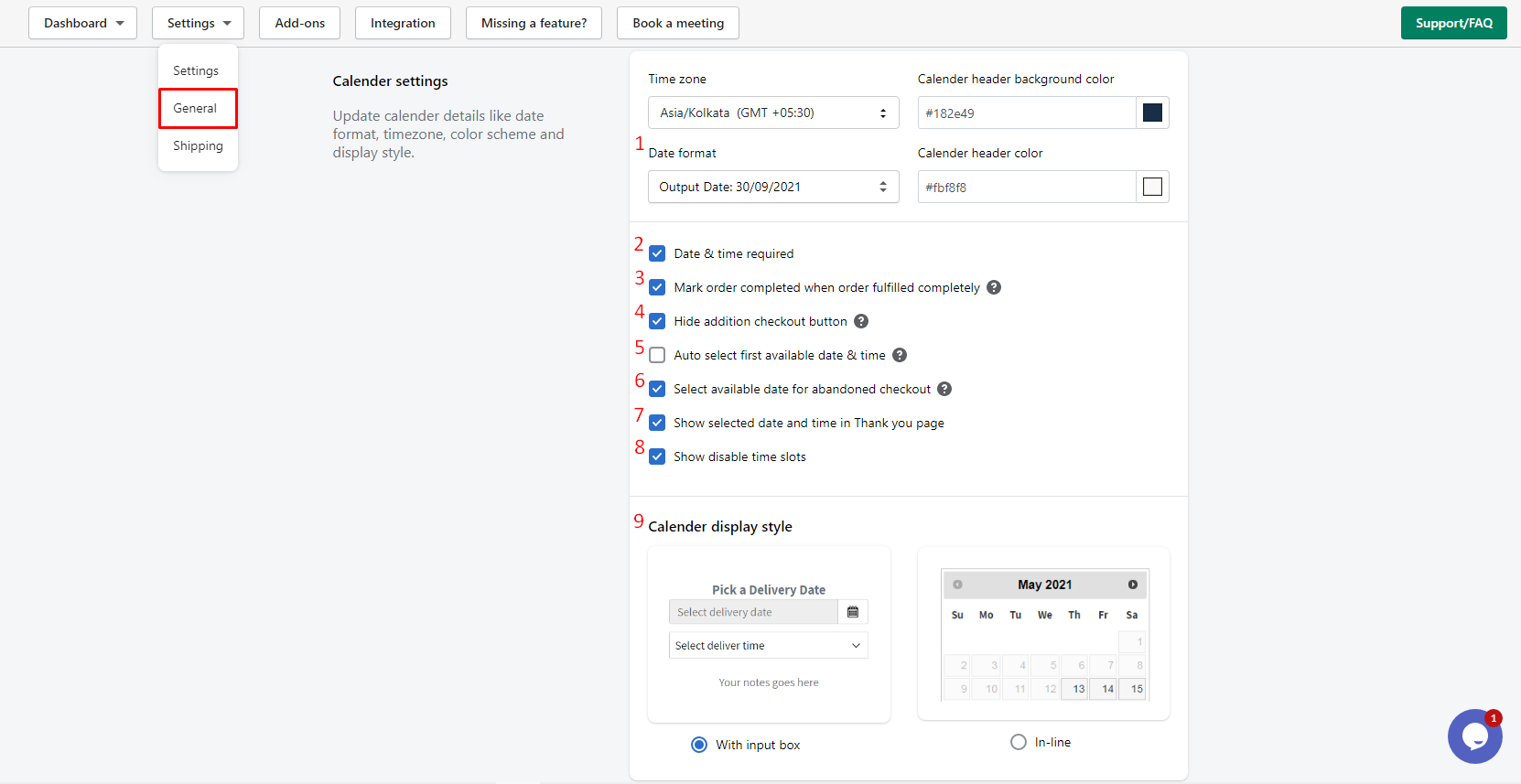
Task: Pick day 14 in the May 2021 calendar
Action: pos(1104,689)
